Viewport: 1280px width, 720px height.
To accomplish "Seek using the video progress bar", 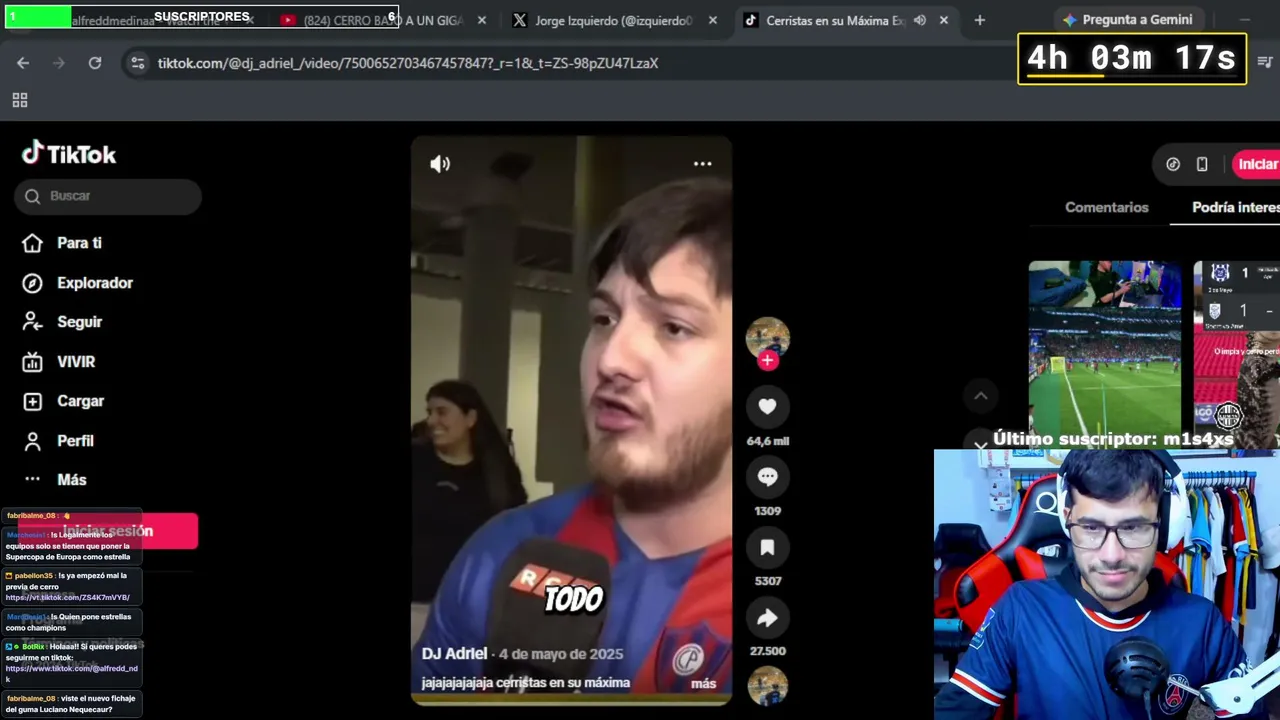I will 571,701.
